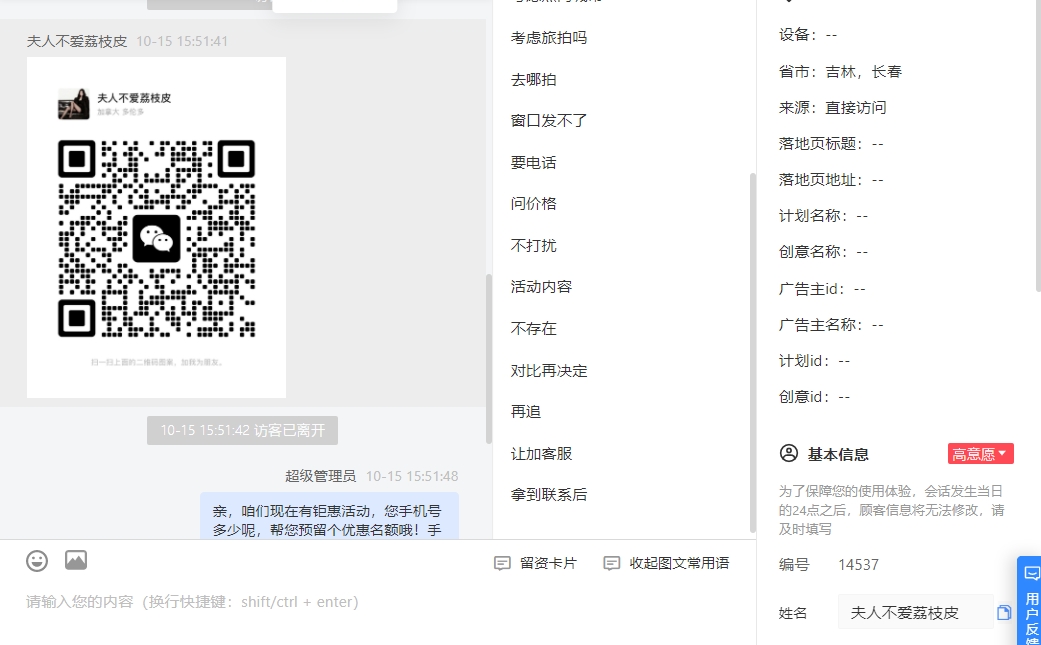Select quick phrase 去哪拍
This screenshot has height=645, width=1041.
click(x=533, y=80)
